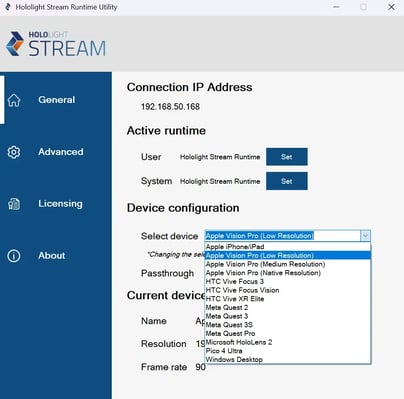This screenshot has height=399, width=404.
Task: Choose Apple iPhone/iPad from device list
Action: (288, 247)
